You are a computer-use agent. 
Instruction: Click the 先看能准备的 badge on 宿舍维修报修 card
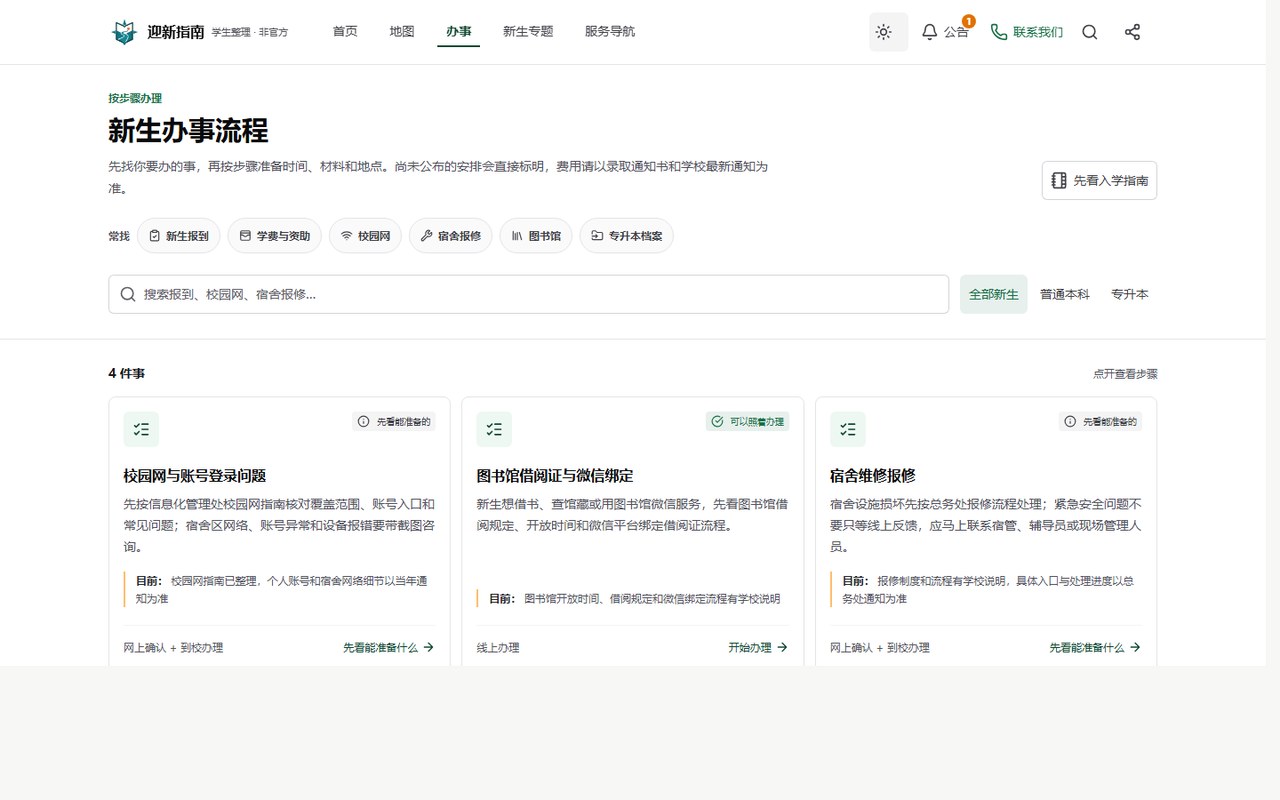click(1100, 422)
